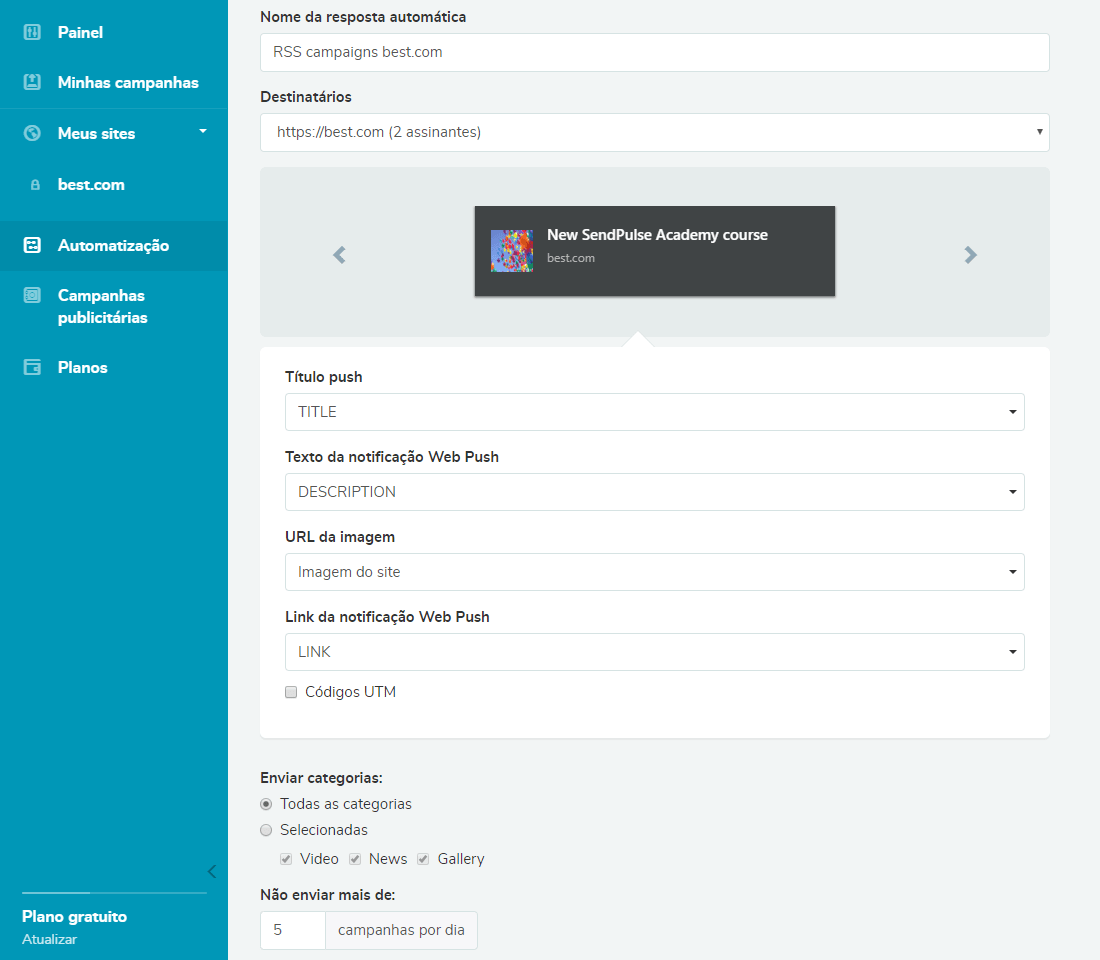Open Automatização menu item

pyautogui.click(x=114, y=246)
